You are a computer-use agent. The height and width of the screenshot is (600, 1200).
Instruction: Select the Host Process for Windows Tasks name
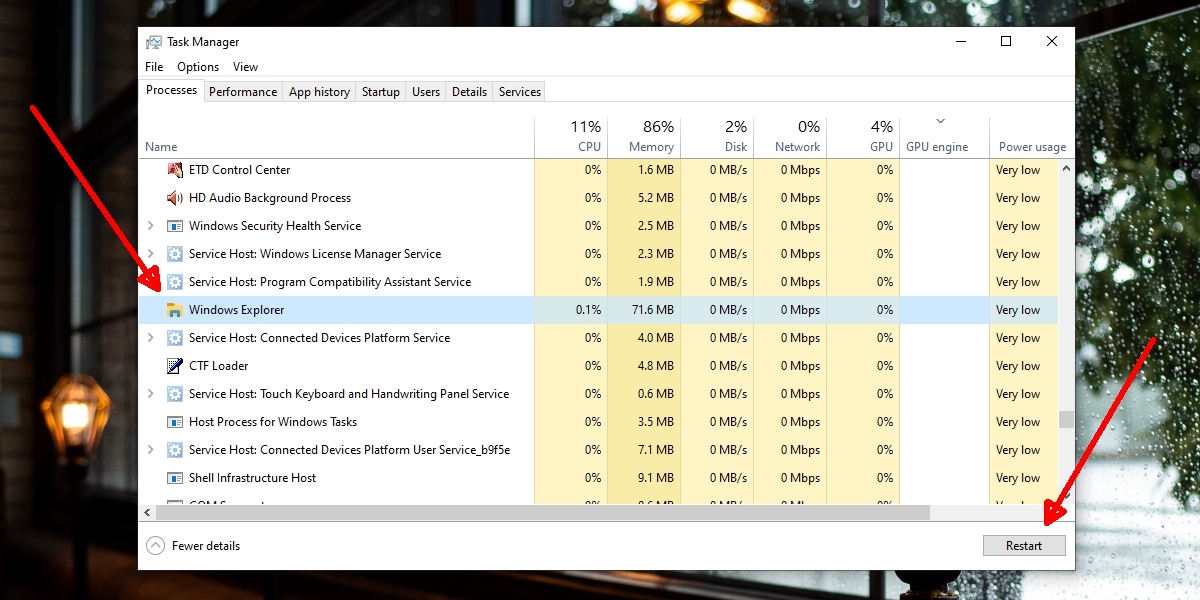pyautogui.click(x=273, y=422)
